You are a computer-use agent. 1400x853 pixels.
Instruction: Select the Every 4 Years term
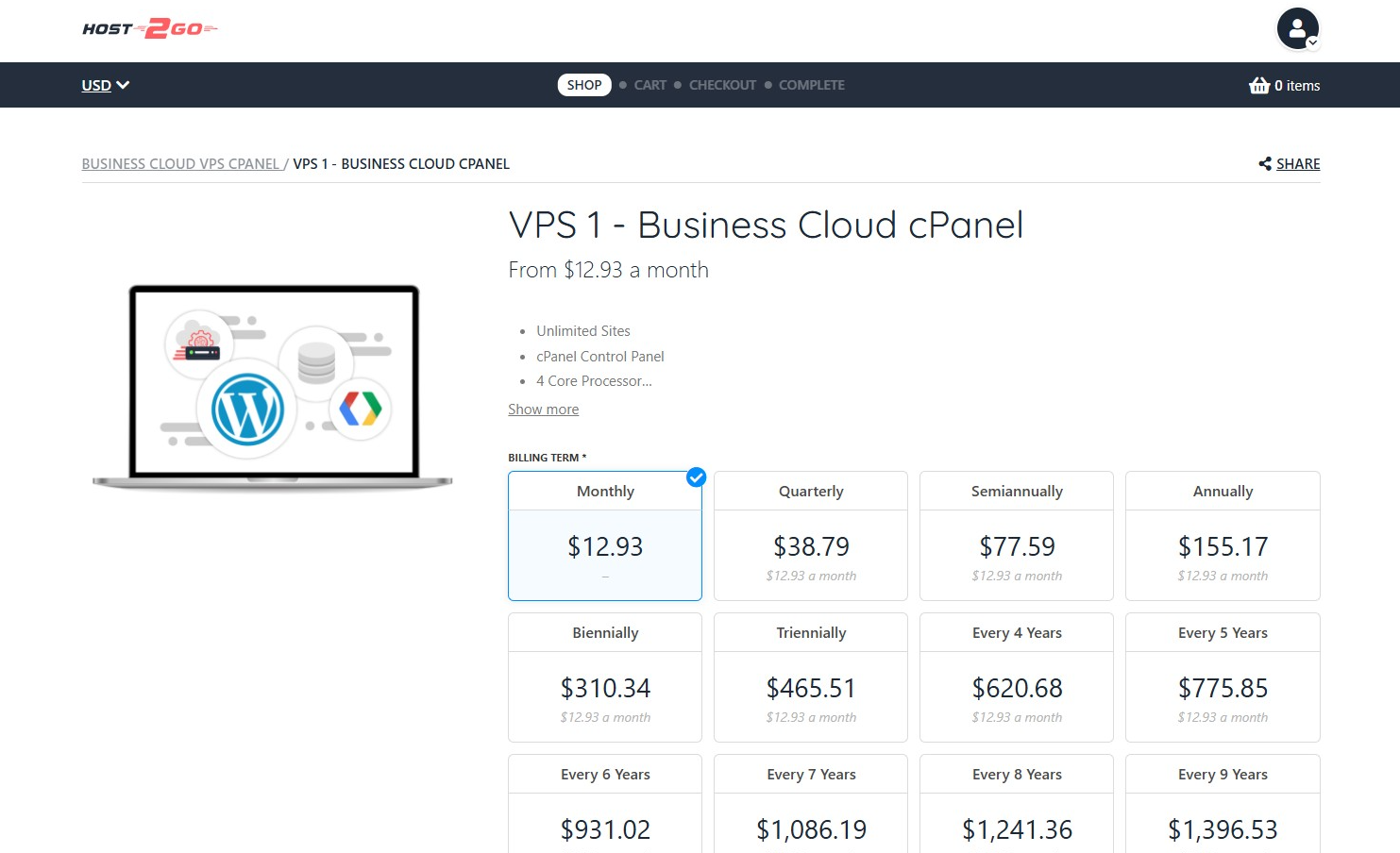click(1017, 677)
